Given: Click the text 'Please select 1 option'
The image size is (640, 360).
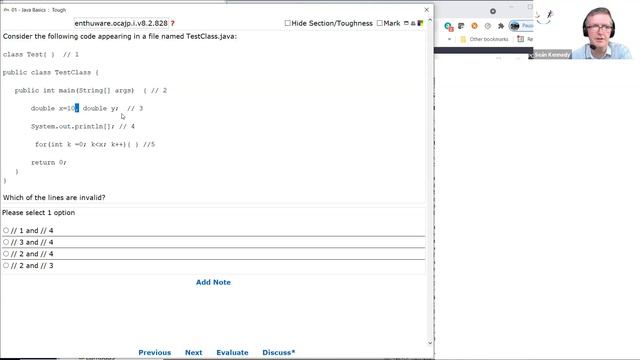Looking at the screenshot, I should click(38, 213).
